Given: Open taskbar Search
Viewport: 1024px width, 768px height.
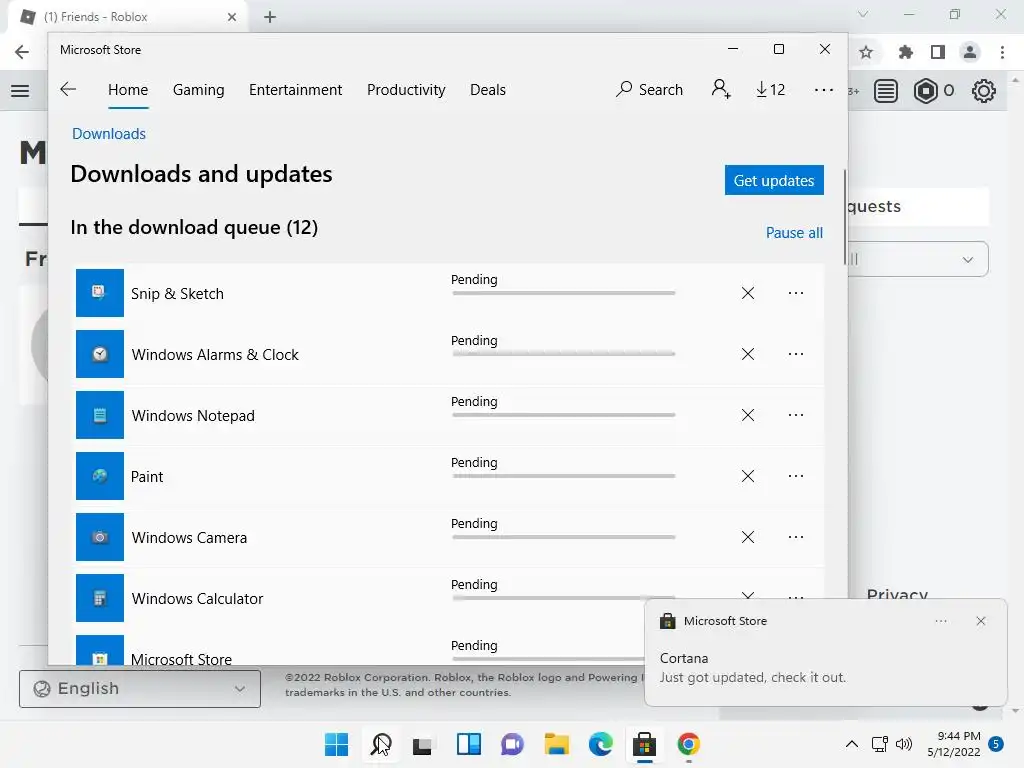Looking at the screenshot, I should pyautogui.click(x=381, y=744).
